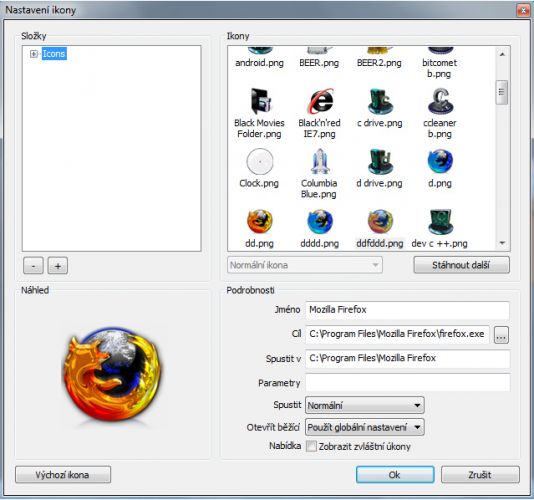Image resolution: width=534 pixels, height=500 pixels.
Task: Click the Výchozí ikona button
Action: [x=63, y=474]
